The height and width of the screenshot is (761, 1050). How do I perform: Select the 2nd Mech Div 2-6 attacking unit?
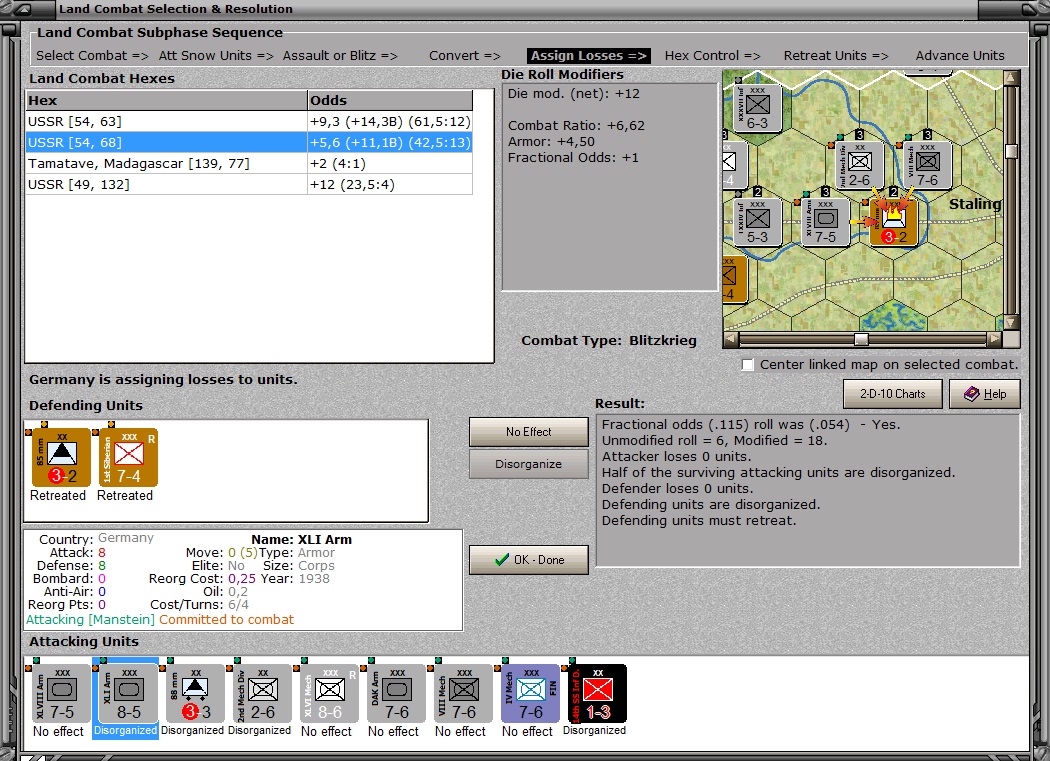tap(262, 693)
